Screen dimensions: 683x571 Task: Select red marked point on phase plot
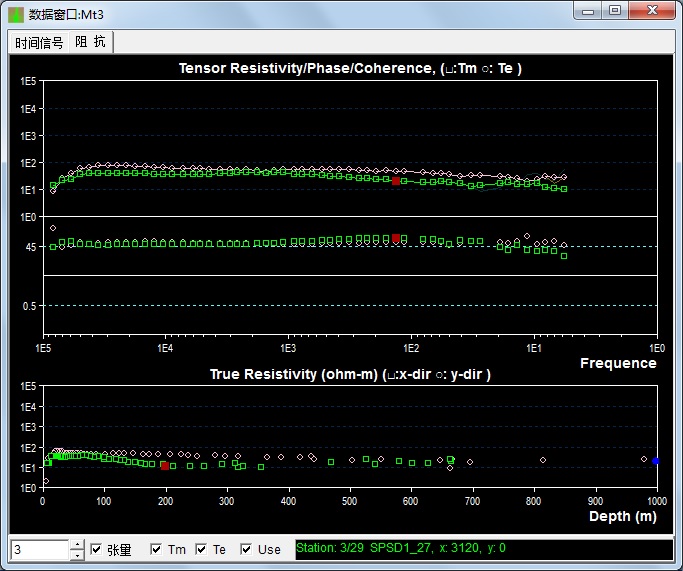point(396,238)
